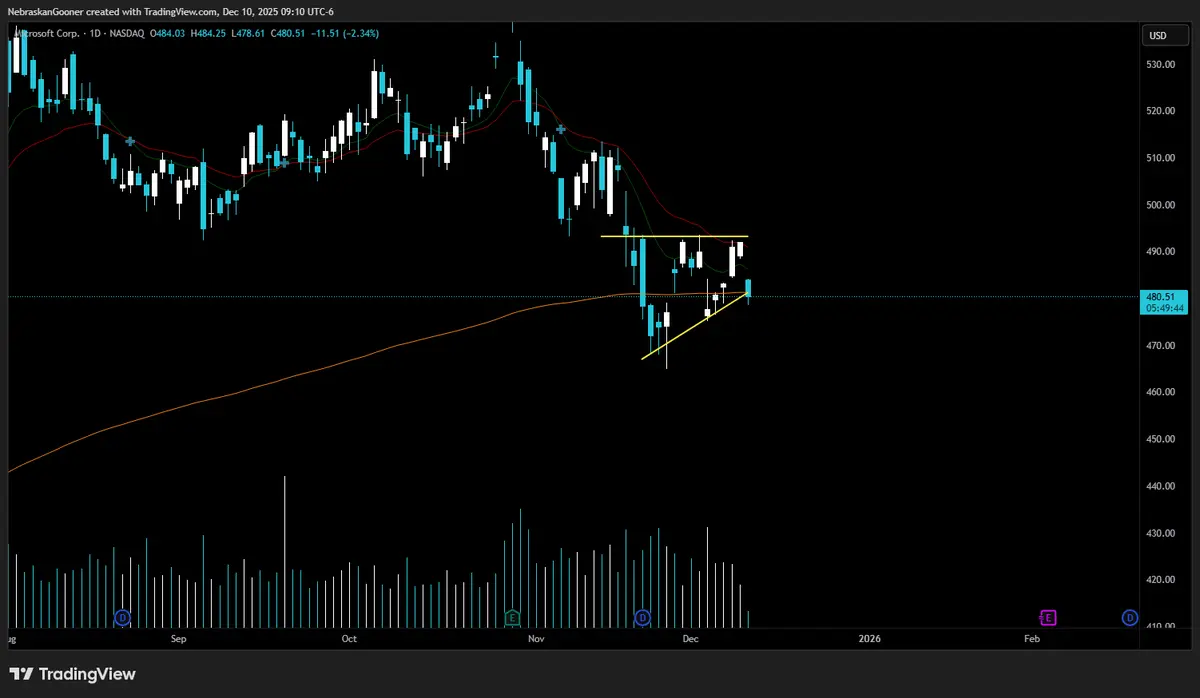Image resolution: width=1200 pixels, height=698 pixels.
Task: Click the TradingView logo
Action: click(x=73, y=674)
